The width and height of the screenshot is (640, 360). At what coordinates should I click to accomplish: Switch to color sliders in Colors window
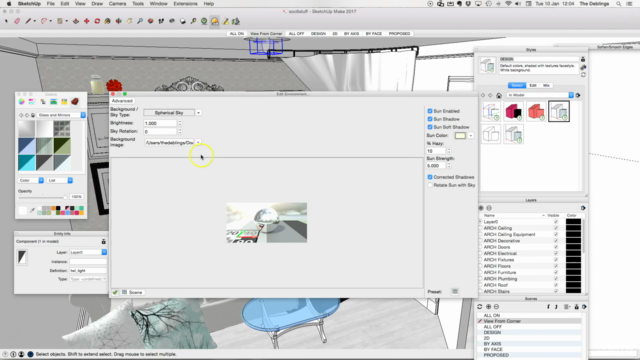[x=32, y=102]
